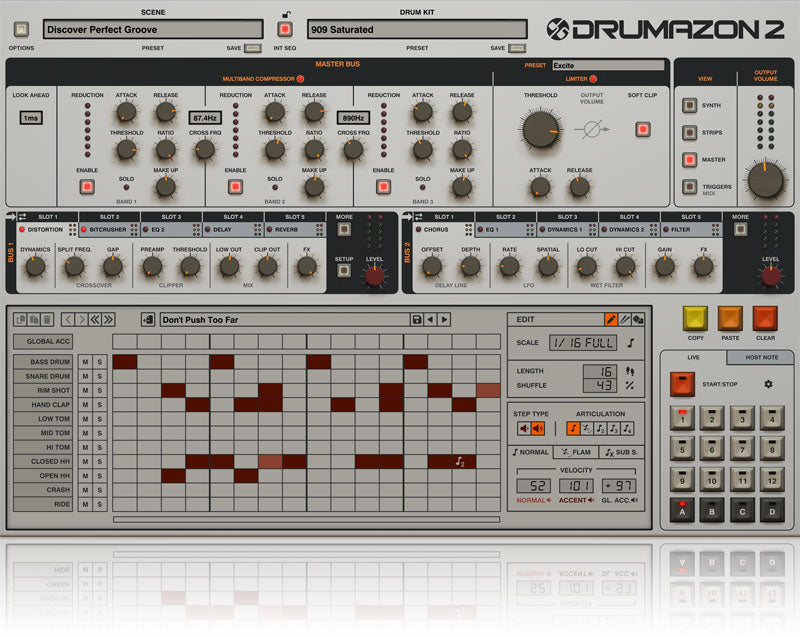This screenshot has height=637, width=800.
Task: Toggle the INT SEQ red button
Action: pyautogui.click(x=285, y=29)
